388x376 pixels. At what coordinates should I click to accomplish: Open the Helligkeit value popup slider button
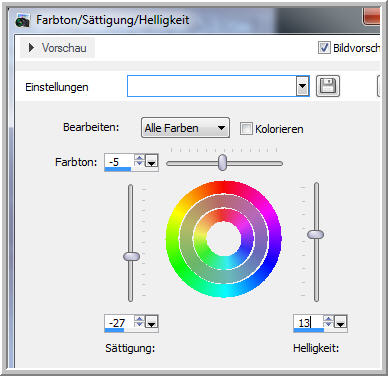point(341,322)
